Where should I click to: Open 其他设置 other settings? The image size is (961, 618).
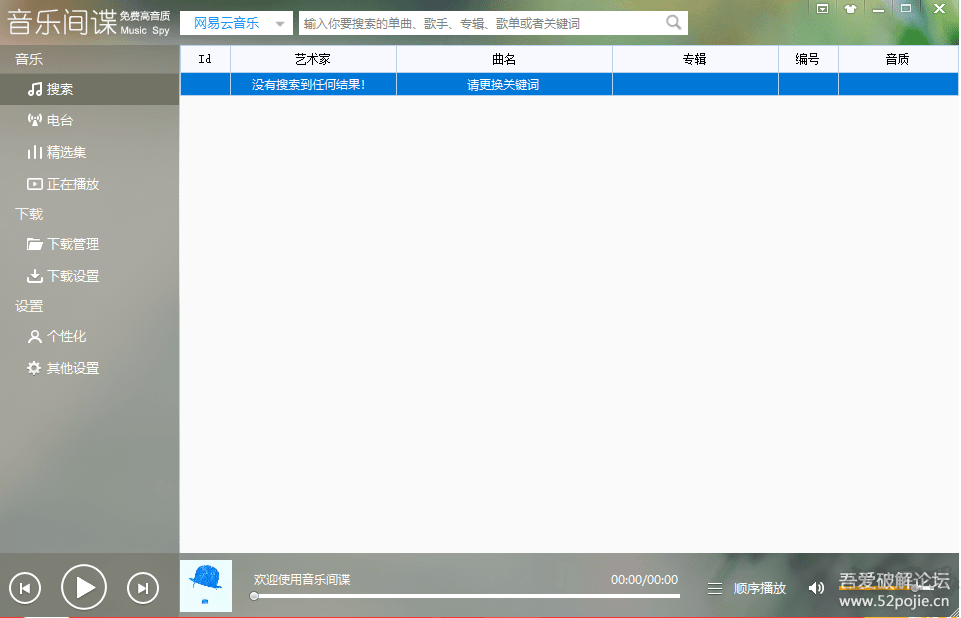coord(66,368)
